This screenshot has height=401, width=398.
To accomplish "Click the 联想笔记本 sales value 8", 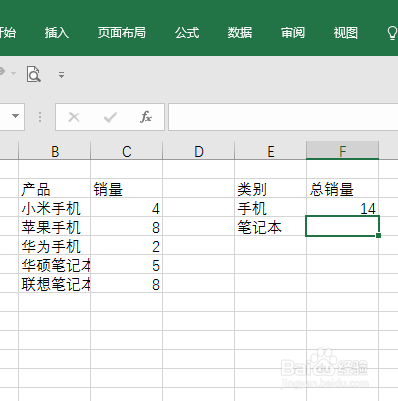I will 127,284.
